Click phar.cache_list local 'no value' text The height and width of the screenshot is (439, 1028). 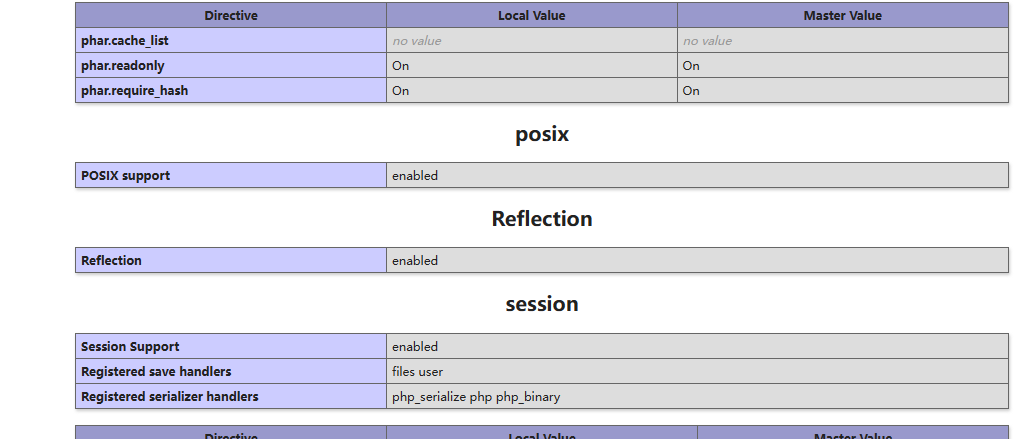point(416,41)
